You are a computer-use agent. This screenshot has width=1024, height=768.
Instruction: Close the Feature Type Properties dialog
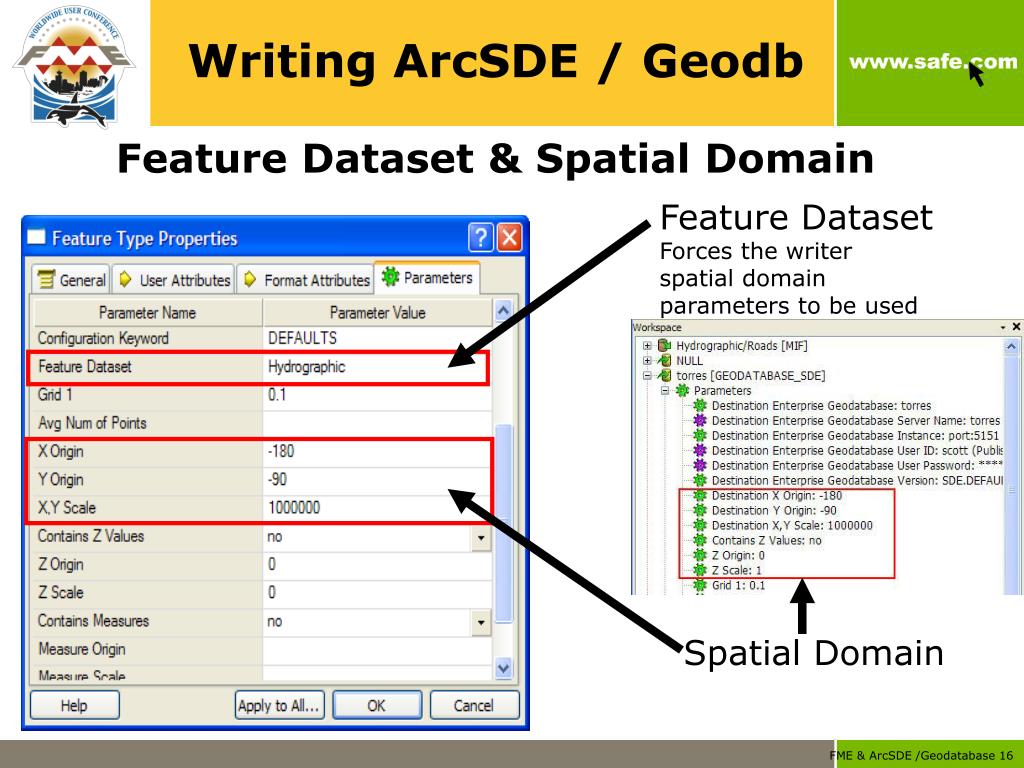point(509,238)
